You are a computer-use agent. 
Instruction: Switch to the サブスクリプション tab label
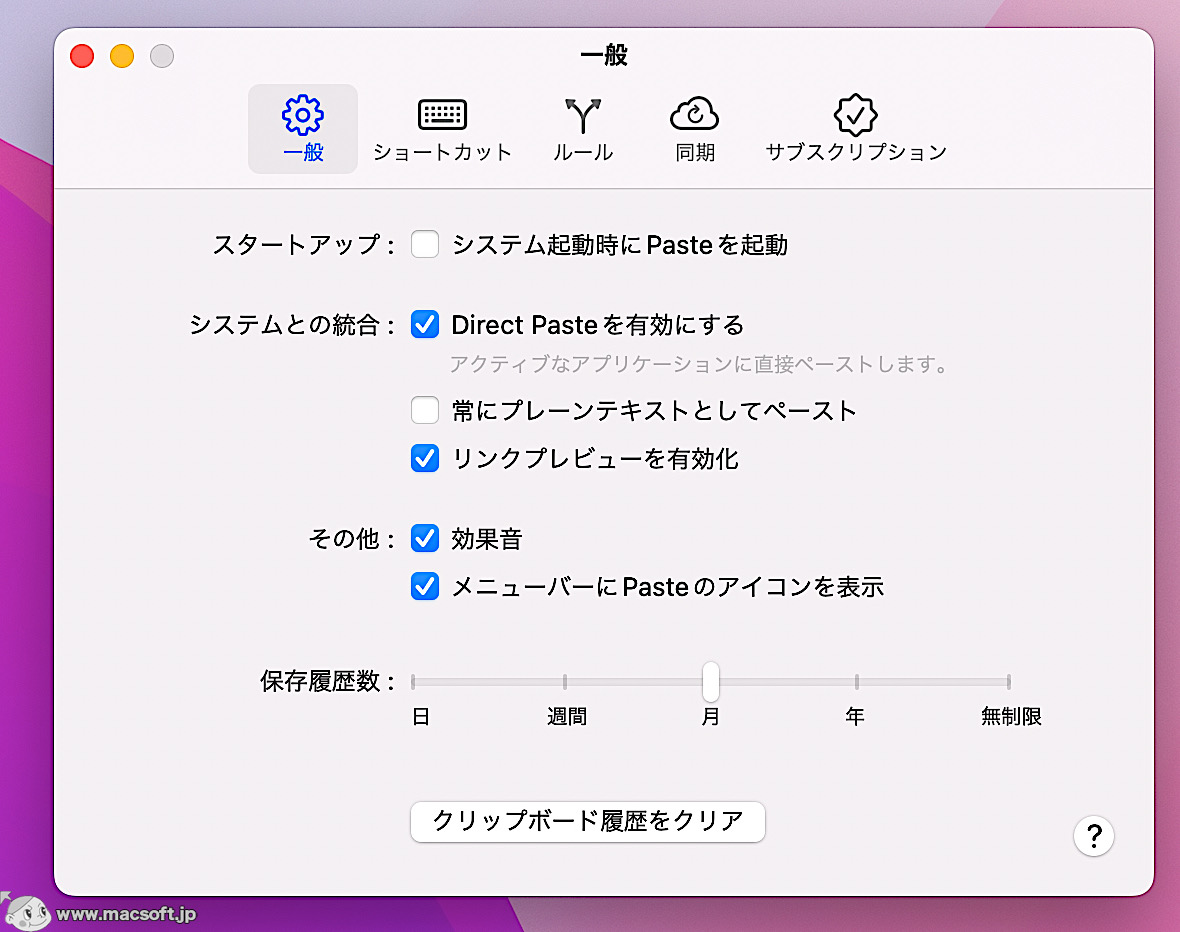coord(856,152)
